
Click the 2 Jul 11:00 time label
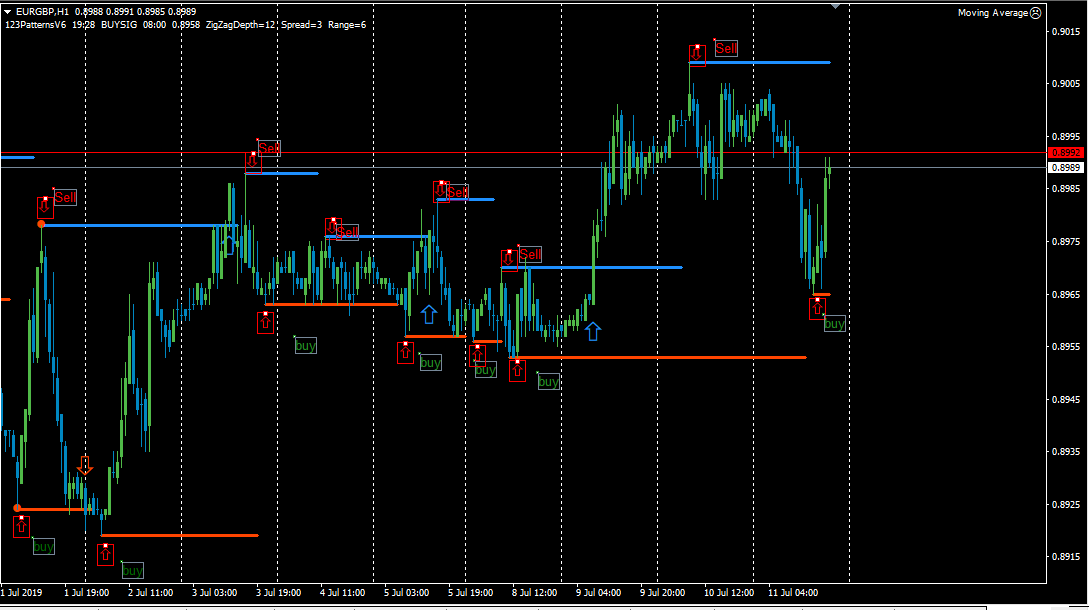[151, 593]
